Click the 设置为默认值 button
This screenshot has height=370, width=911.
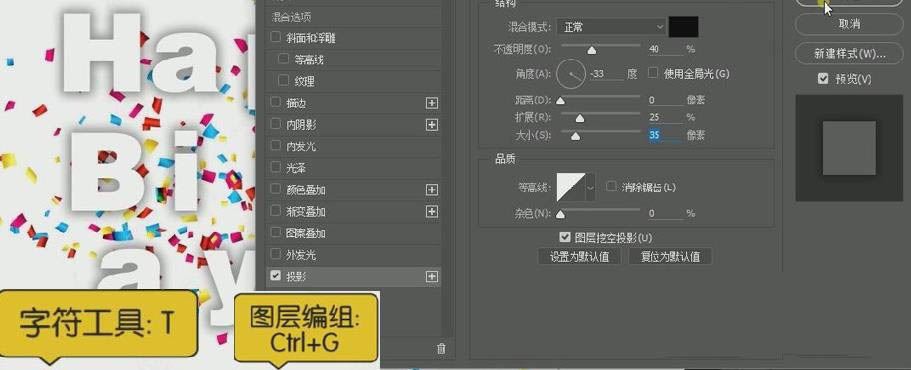point(579,256)
